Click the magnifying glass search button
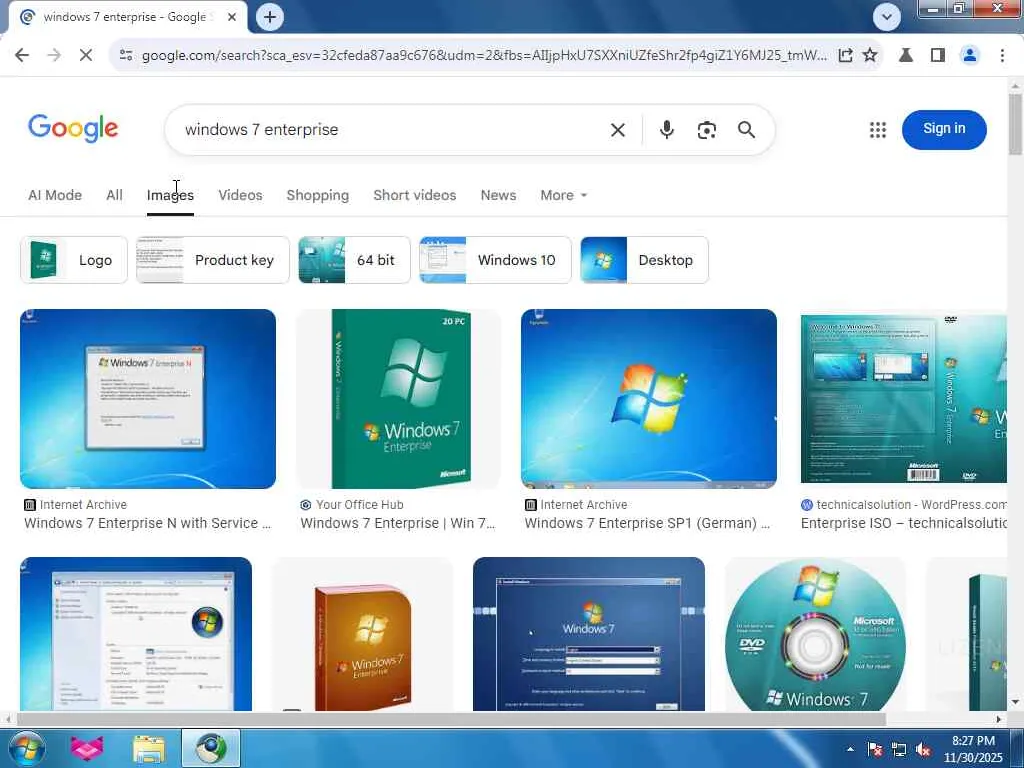1024x768 pixels. [746, 130]
